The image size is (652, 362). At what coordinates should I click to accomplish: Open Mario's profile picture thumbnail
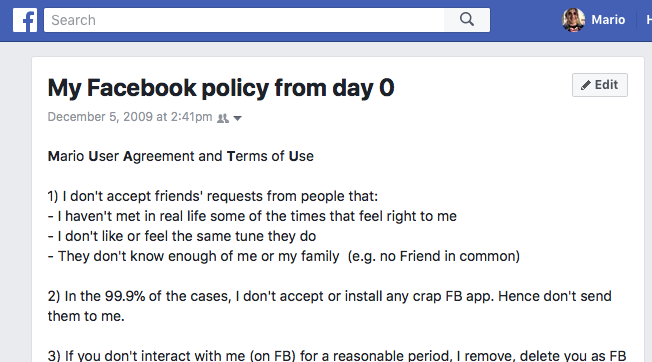573,20
